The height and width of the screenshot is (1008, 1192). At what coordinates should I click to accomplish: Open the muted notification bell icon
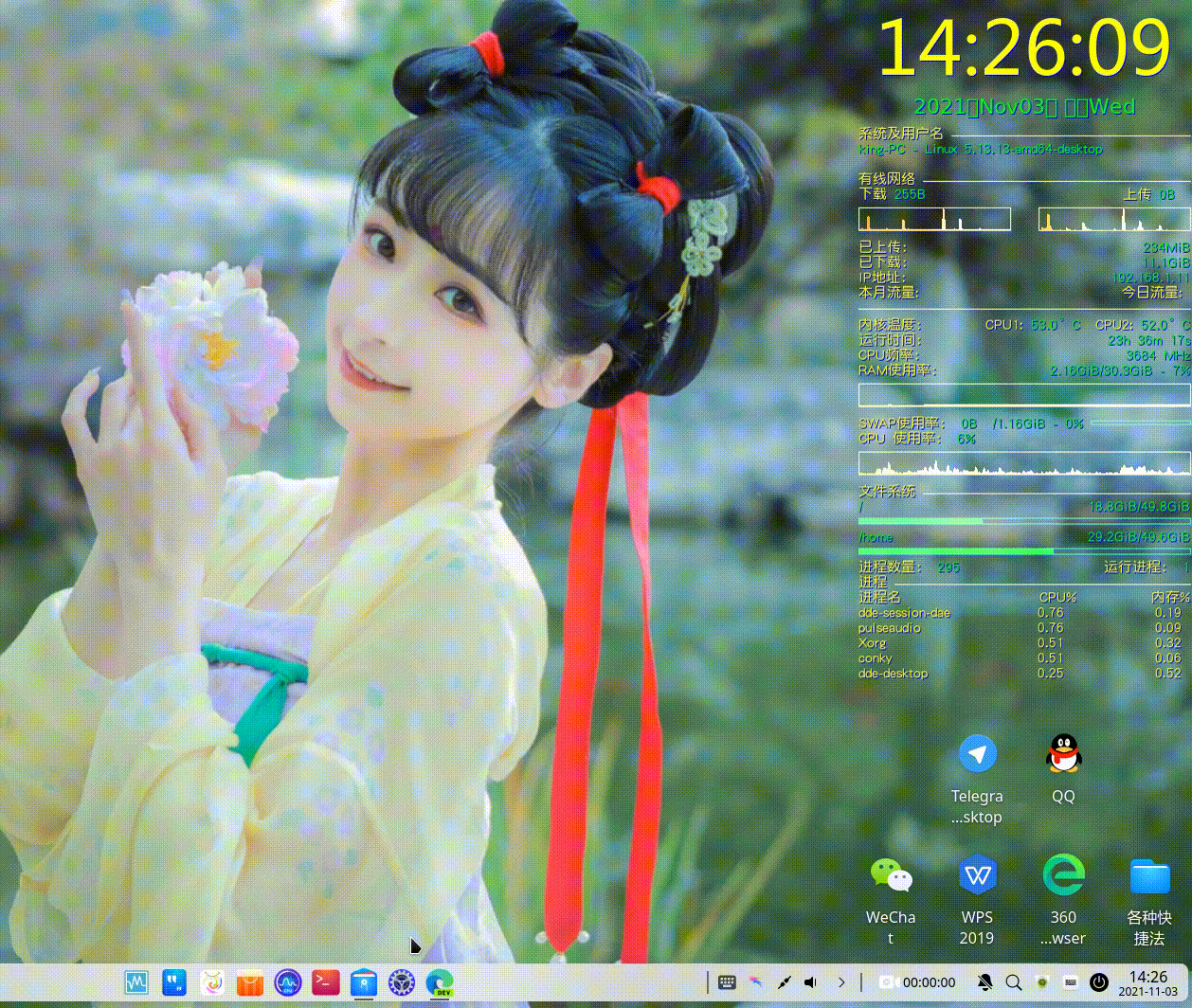coord(984,982)
